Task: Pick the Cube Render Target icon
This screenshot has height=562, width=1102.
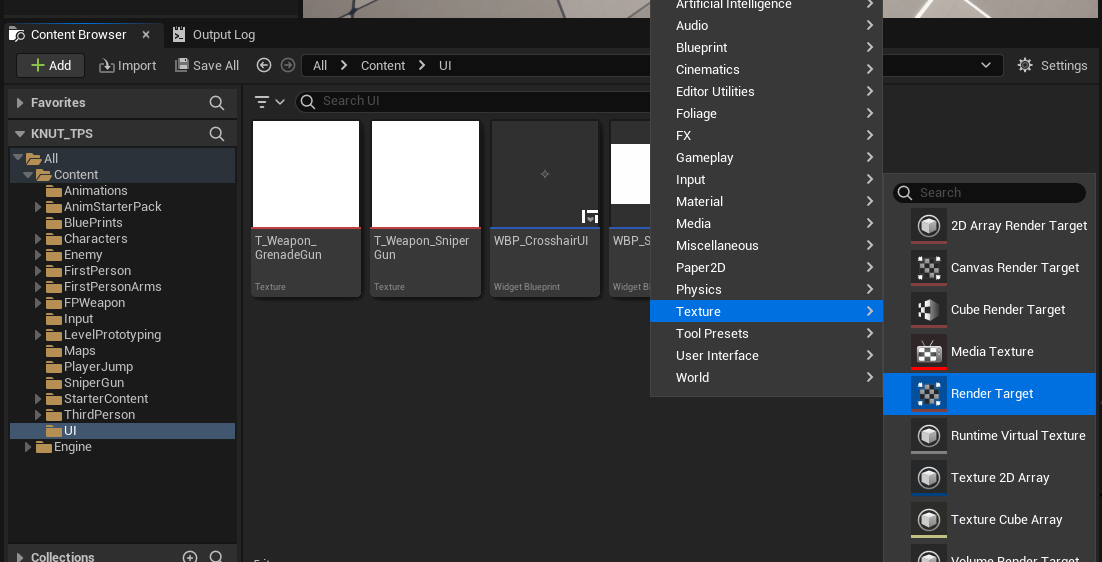Action: [x=928, y=310]
